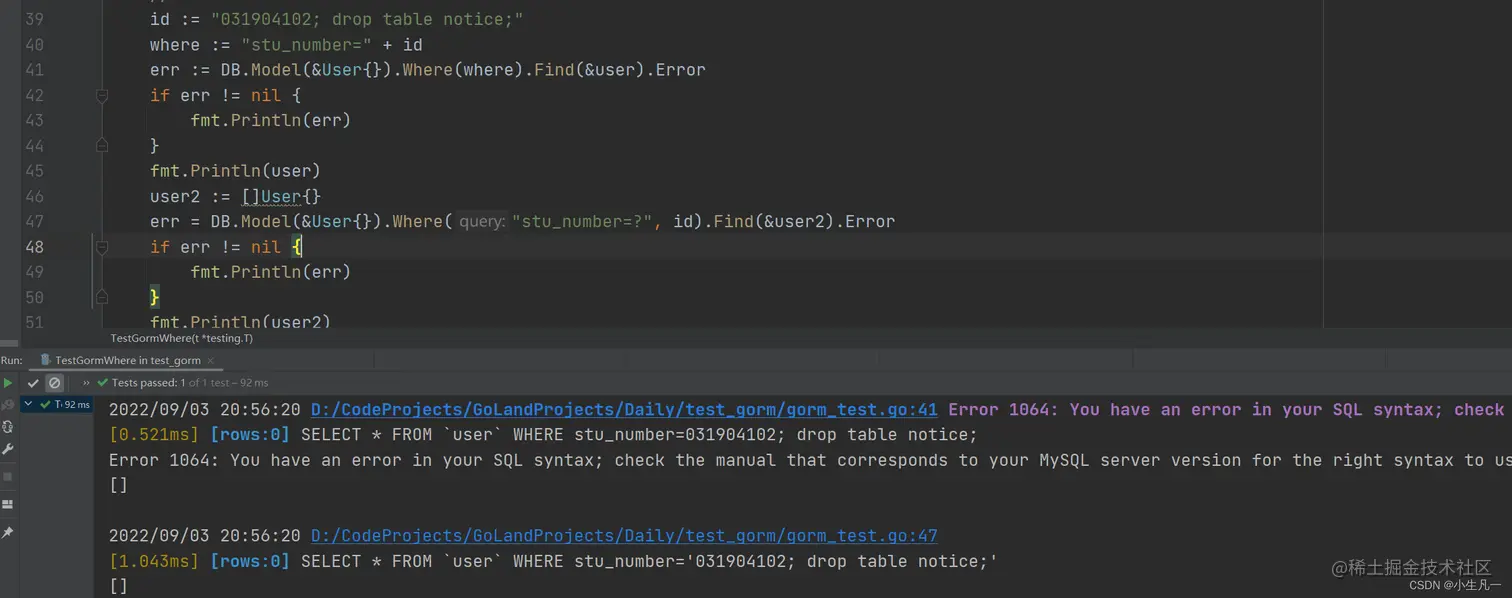Collapse the code fold at line 48
This screenshot has height=598, width=1512.
102,247
